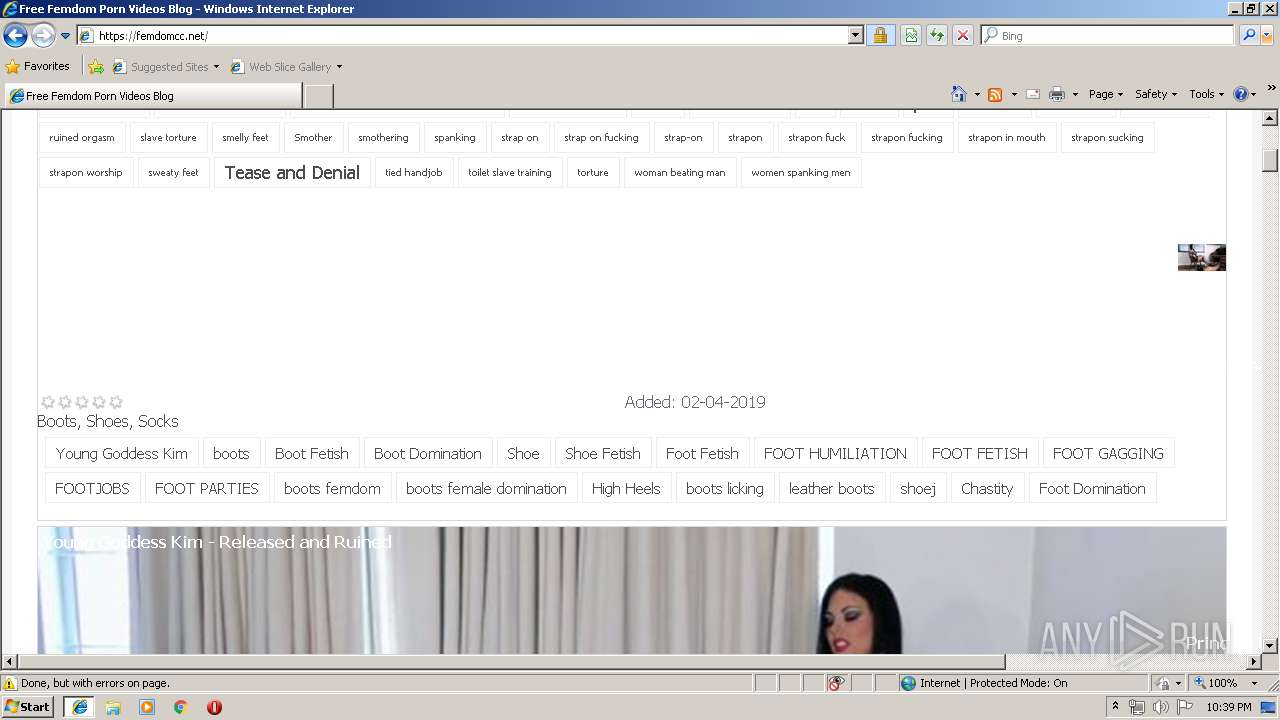Click the vertical scrollbar down arrow
Screen dimensions: 1280x720
[1270, 646]
